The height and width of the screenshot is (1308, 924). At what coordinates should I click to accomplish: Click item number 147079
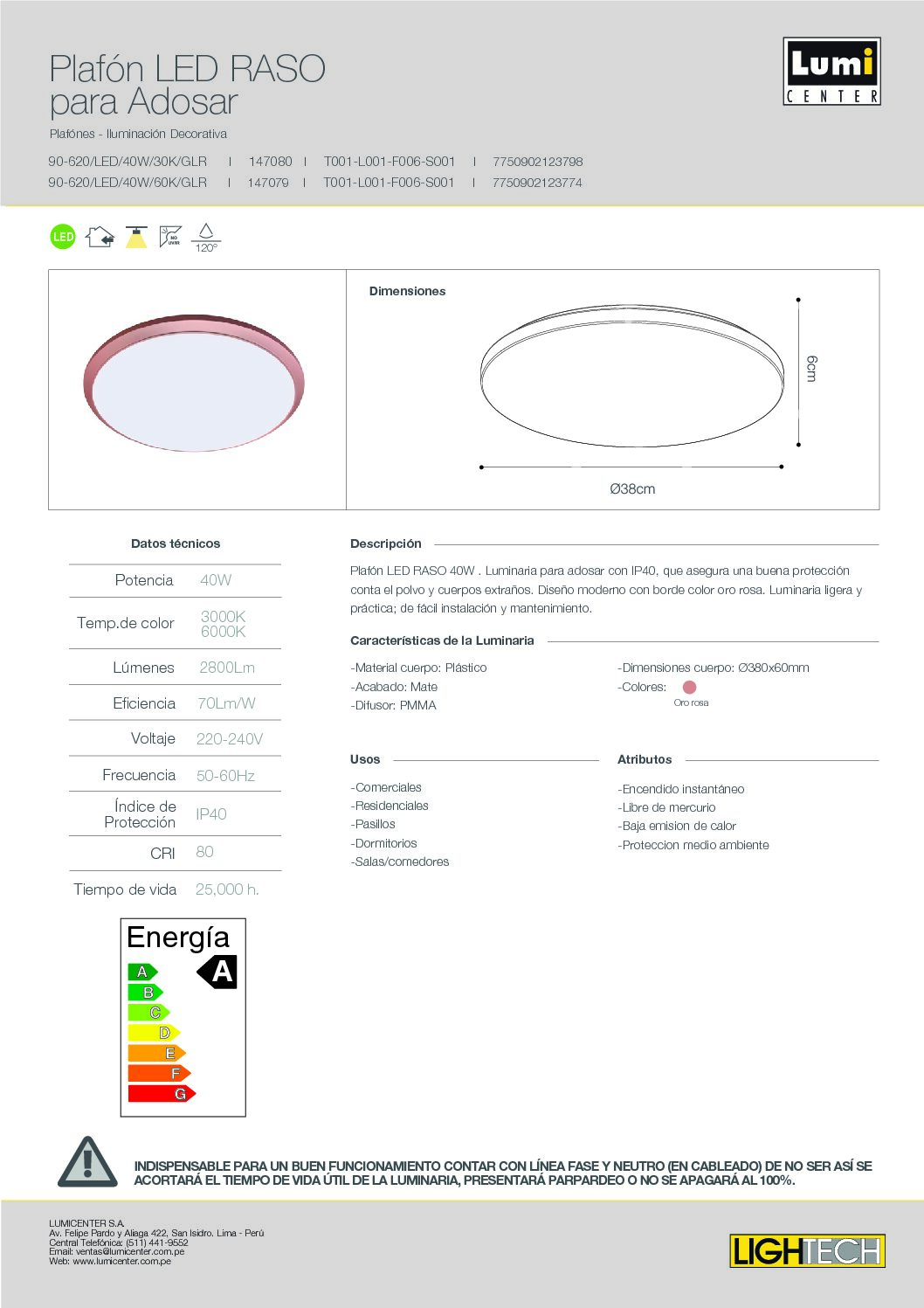click(268, 183)
